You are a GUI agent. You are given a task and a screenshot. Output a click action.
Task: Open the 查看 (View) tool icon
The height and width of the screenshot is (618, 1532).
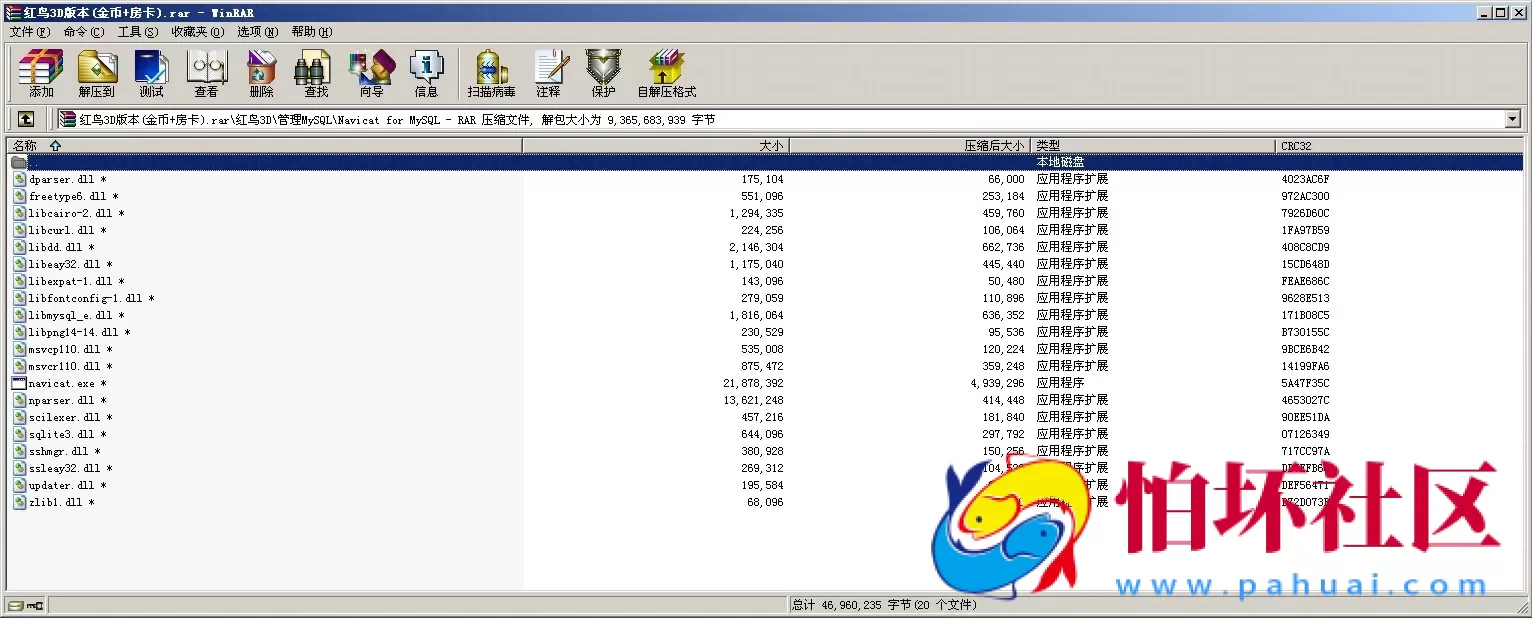point(206,73)
